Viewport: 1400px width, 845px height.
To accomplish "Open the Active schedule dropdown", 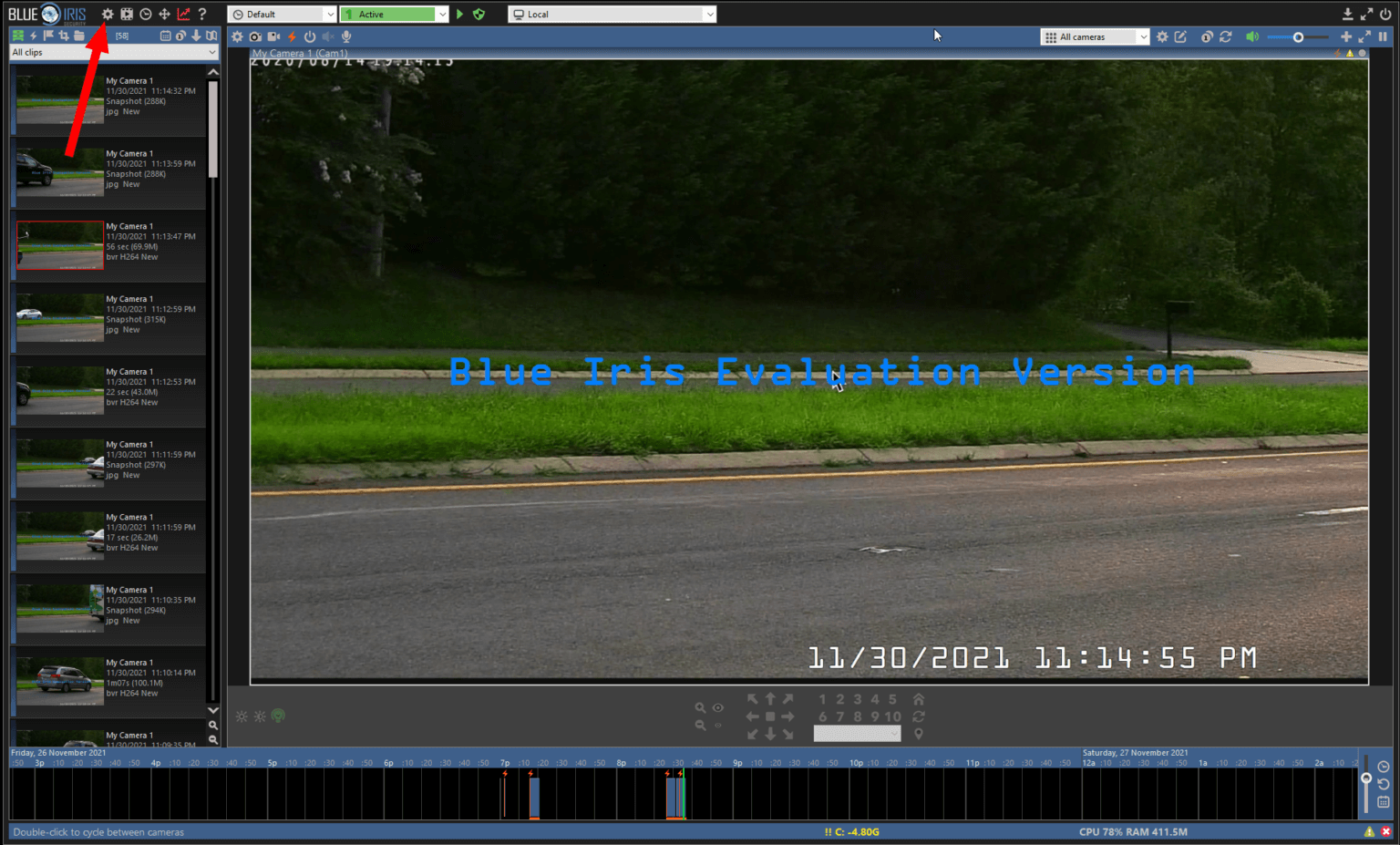I will (x=394, y=14).
